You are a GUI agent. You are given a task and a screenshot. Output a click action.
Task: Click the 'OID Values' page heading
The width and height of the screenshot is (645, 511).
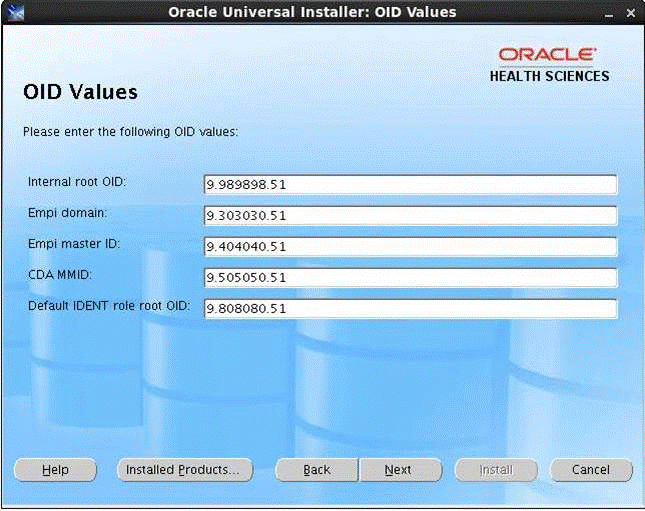(81, 92)
